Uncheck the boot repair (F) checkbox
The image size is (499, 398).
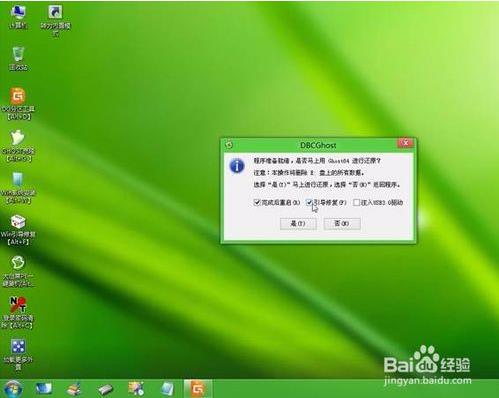click(x=309, y=202)
